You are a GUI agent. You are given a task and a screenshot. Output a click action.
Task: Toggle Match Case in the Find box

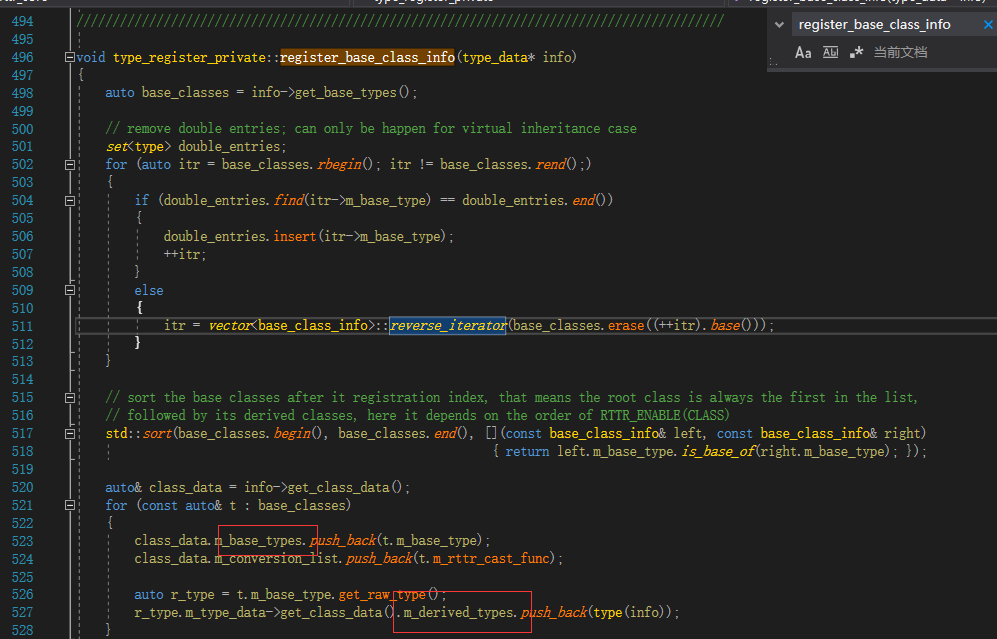coord(804,52)
